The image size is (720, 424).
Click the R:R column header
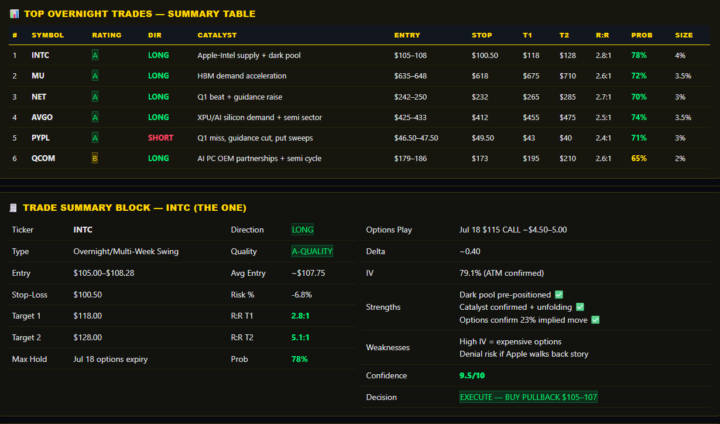point(602,35)
